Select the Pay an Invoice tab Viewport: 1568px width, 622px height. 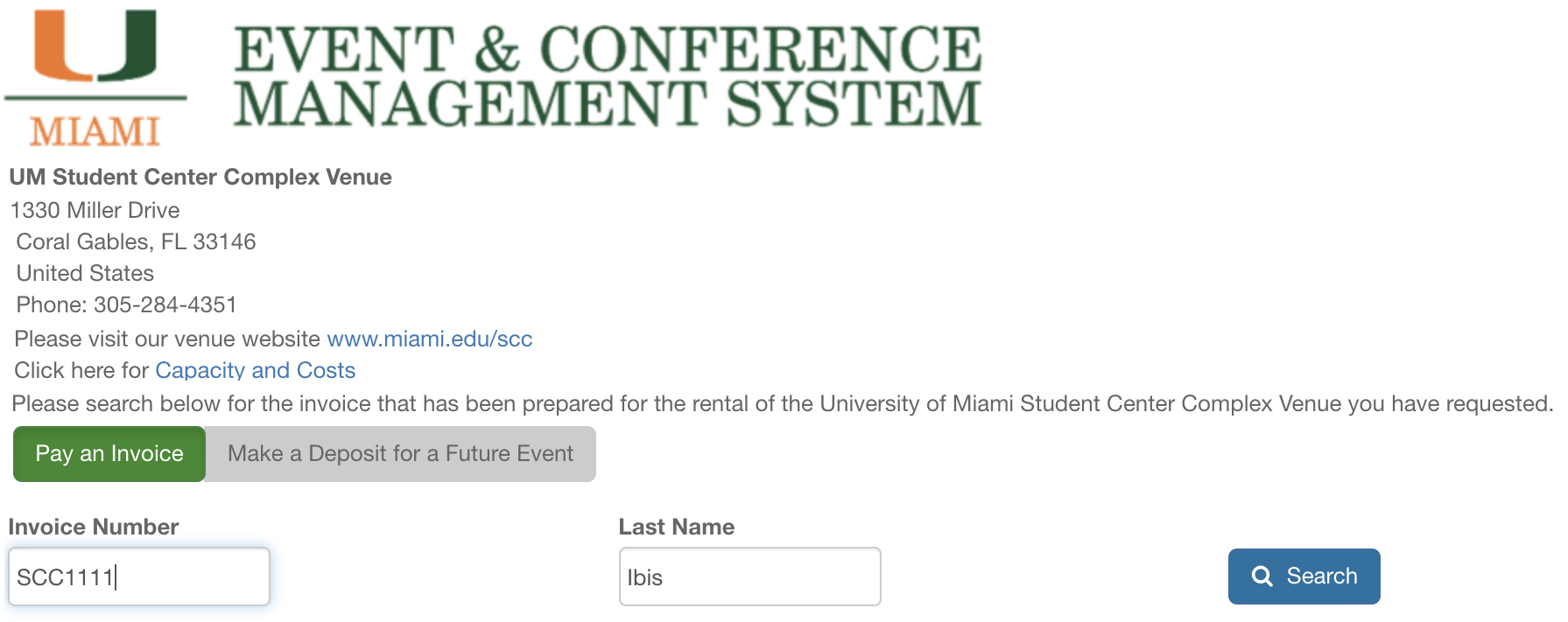(x=109, y=454)
